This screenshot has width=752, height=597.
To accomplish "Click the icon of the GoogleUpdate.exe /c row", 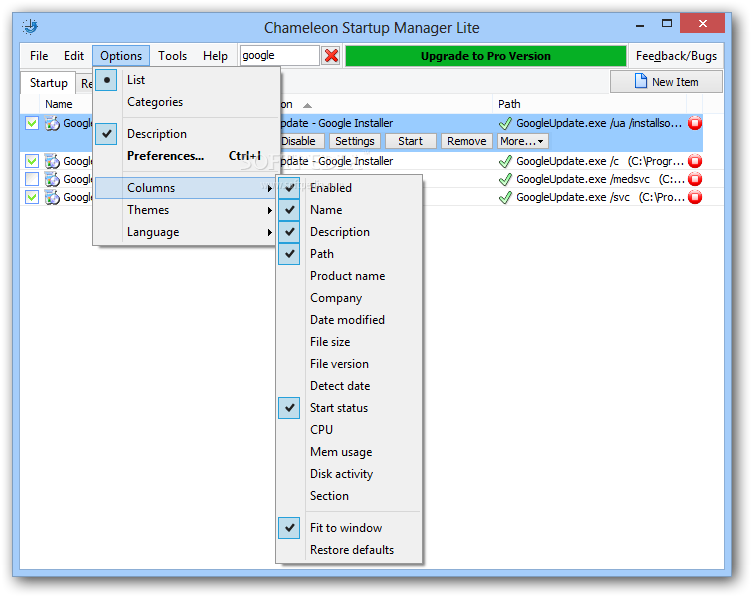I will tap(52, 161).
